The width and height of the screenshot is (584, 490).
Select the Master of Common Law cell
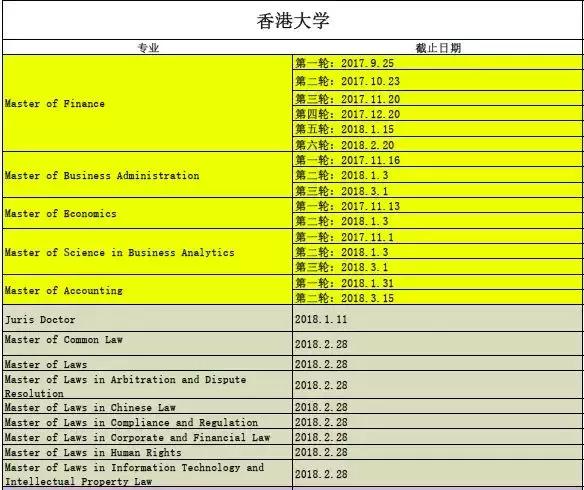tap(148, 343)
